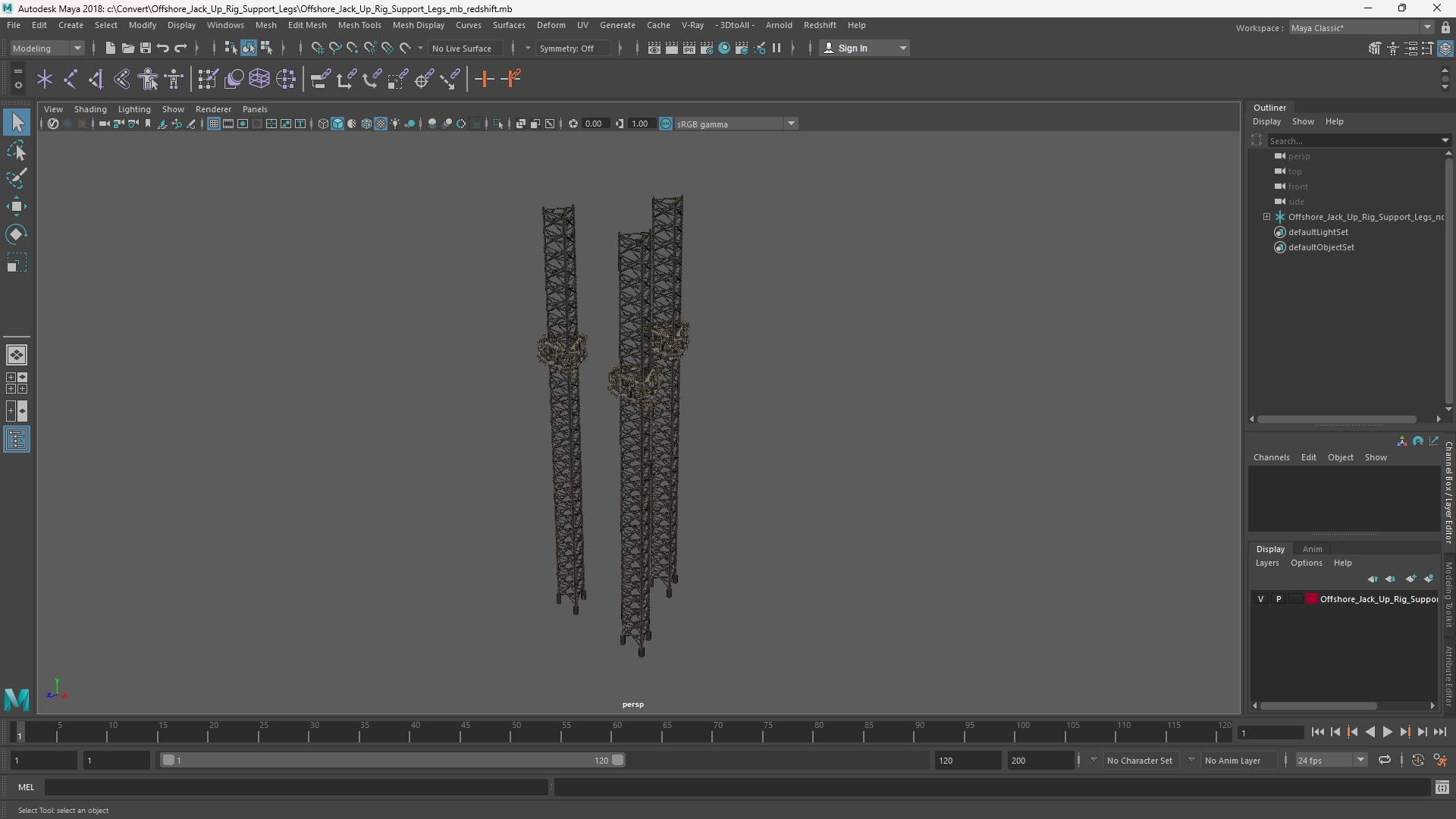This screenshot has width=1456, height=819.
Task: Enable snap to grids
Action: click(317, 48)
